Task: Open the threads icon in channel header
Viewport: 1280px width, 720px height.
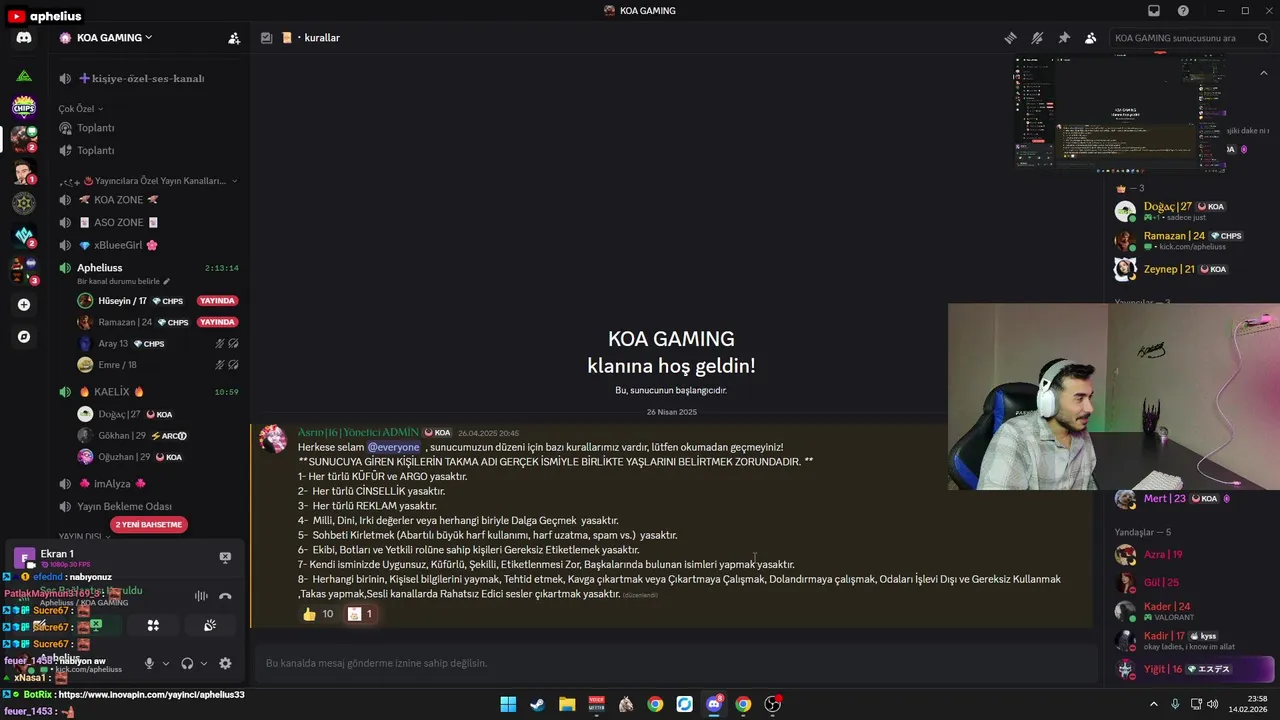Action: click(1010, 38)
